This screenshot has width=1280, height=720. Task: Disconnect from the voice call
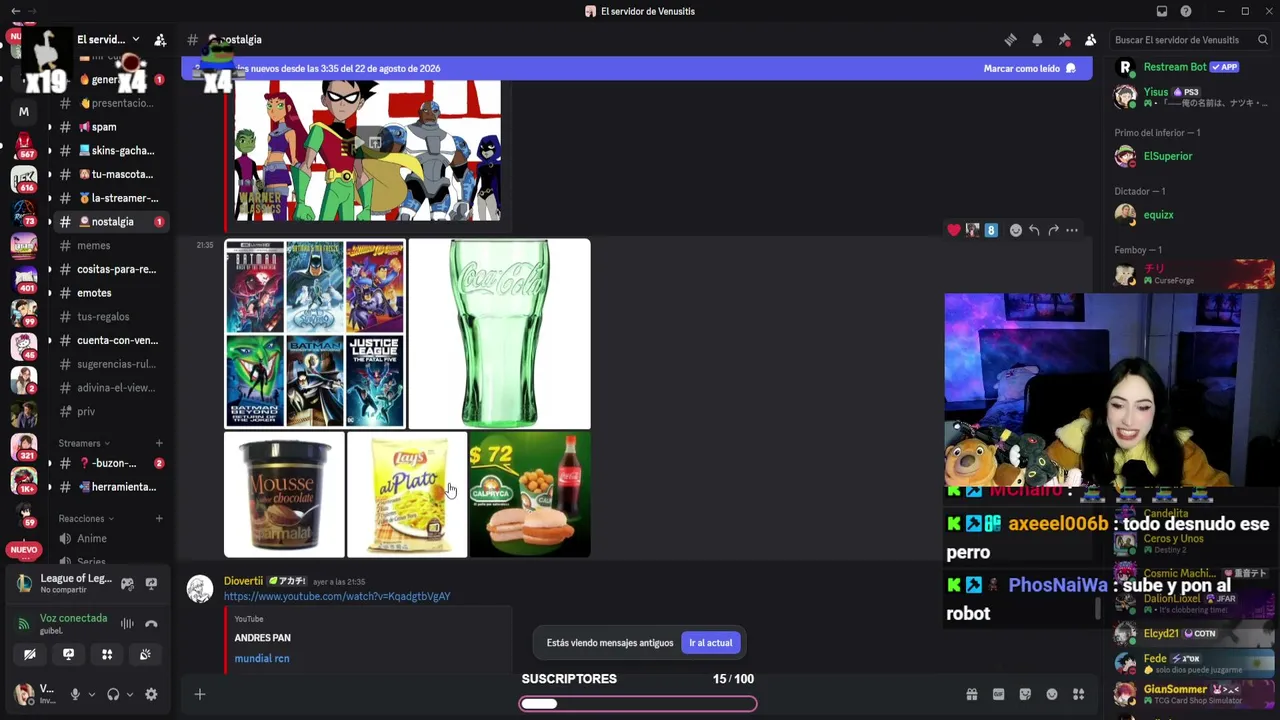[x=151, y=624]
